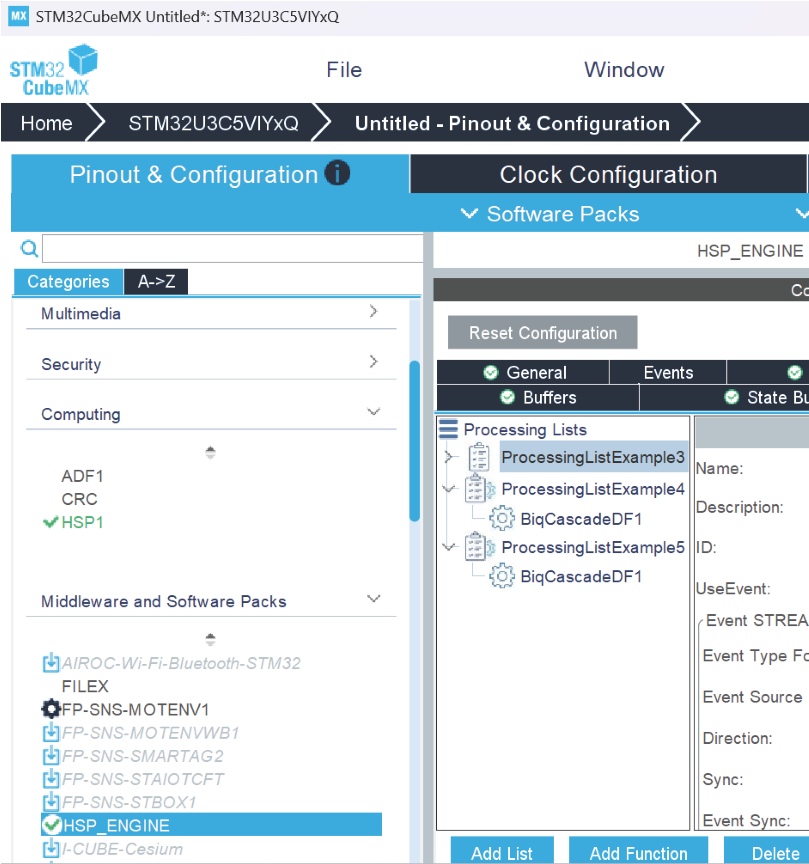Select ProcessingListExample5 text row
The width and height of the screenshot is (809, 864).
[x=593, y=547]
